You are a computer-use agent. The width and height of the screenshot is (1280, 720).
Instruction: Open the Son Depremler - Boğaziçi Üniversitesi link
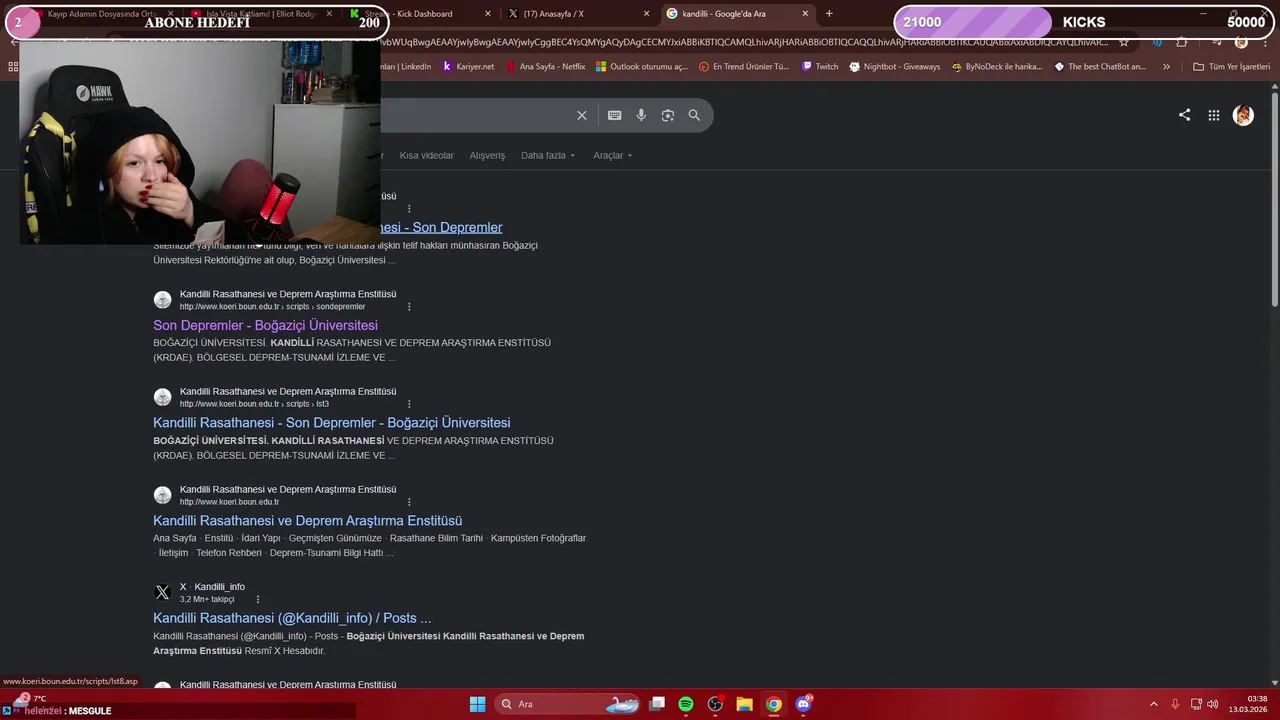click(x=265, y=325)
